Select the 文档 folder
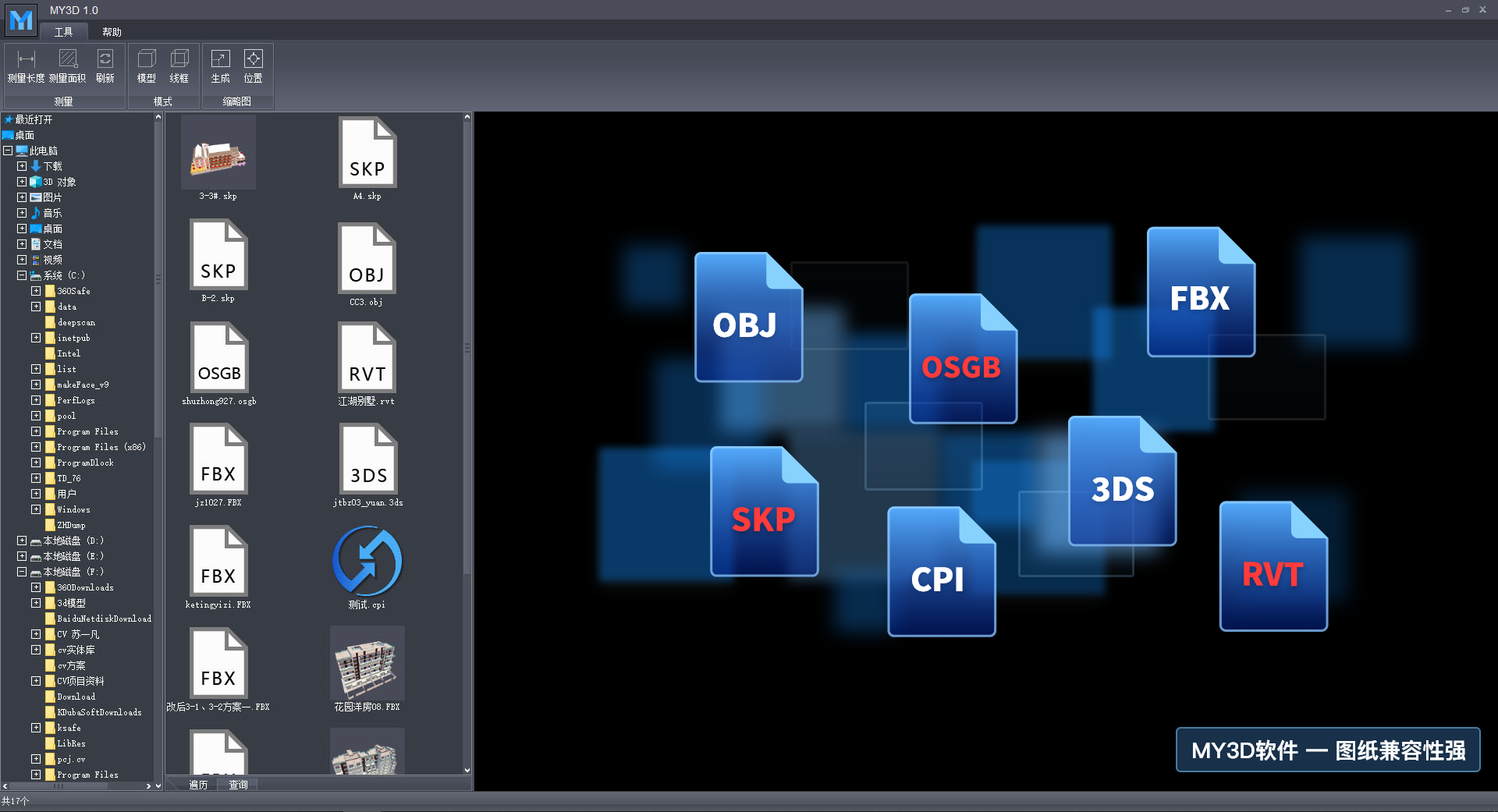Viewport: 1498px width, 812px height. click(x=46, y=244)
